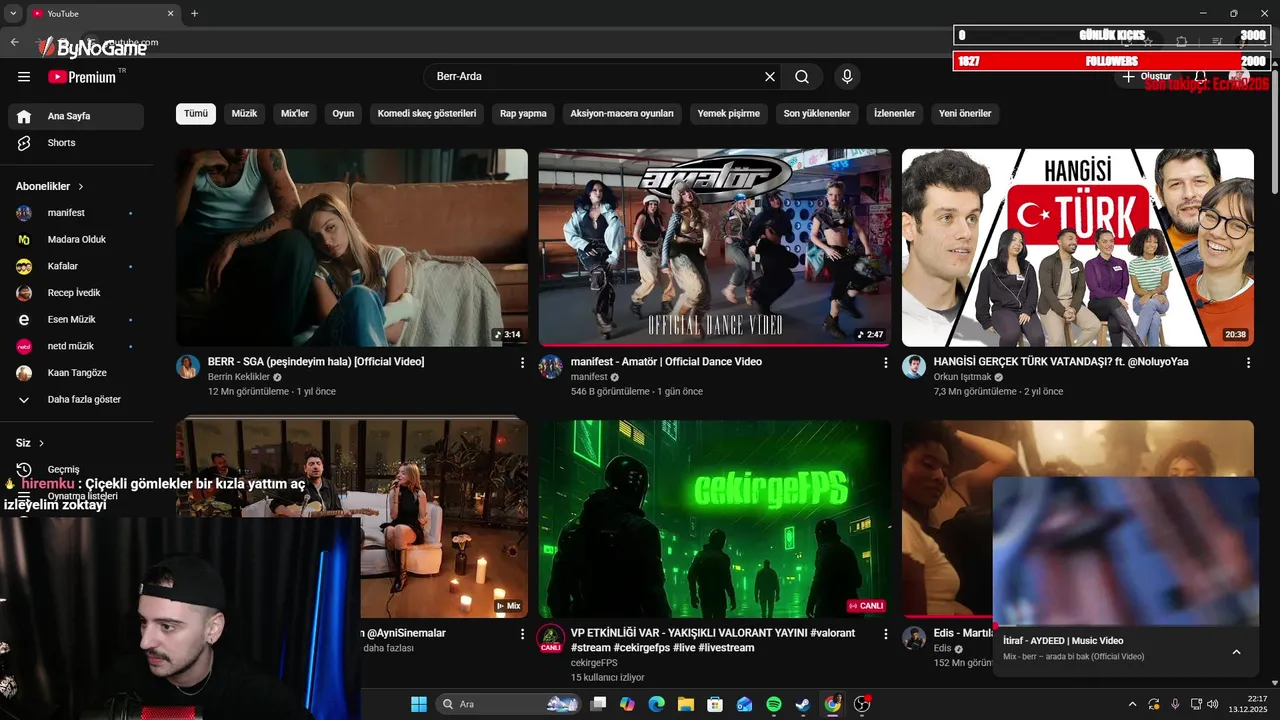Open YouTube notifications bell
The height and width of the screenshot is (720, 1280).
coord(1201,77)
